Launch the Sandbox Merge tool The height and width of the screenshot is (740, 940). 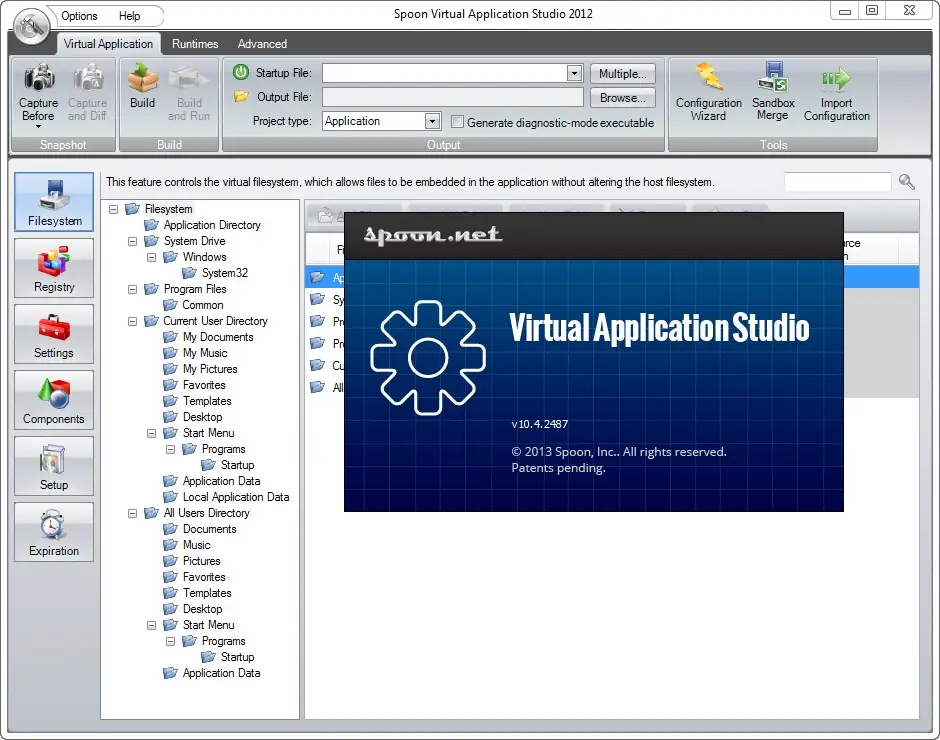pyautogui.click(x=773, y=92)
